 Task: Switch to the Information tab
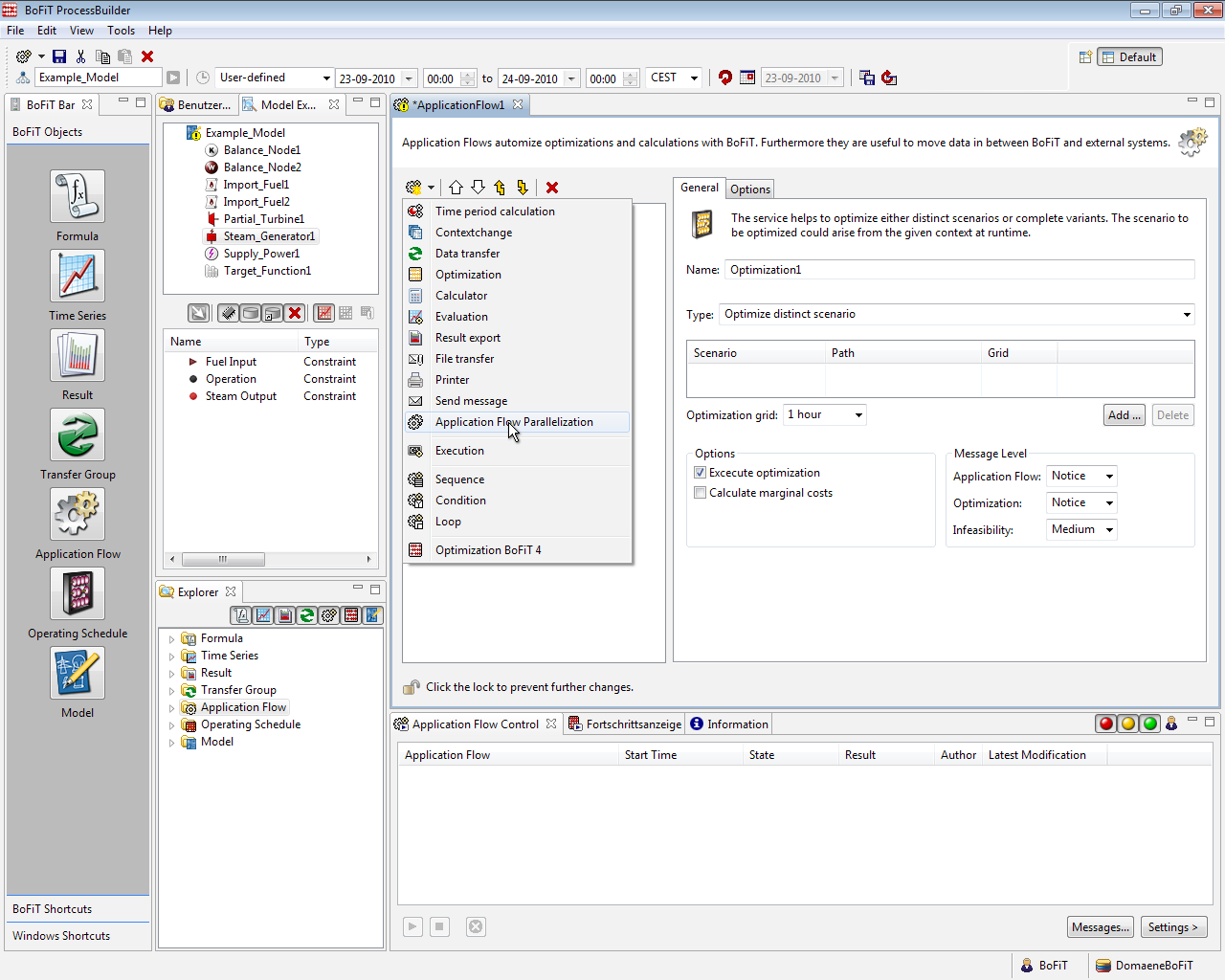(729, 724)
